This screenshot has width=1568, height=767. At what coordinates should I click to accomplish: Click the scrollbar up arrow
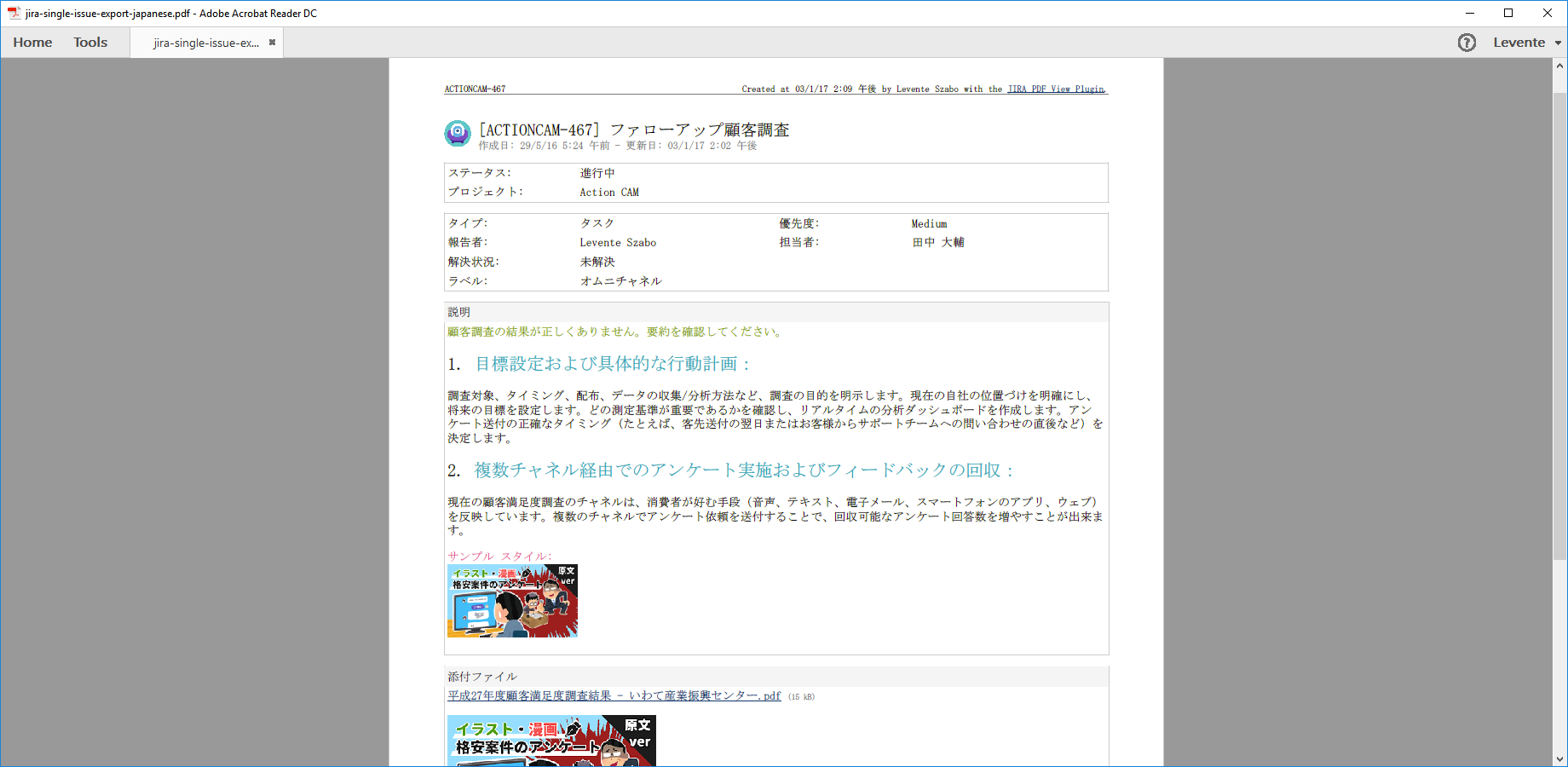1559,66
